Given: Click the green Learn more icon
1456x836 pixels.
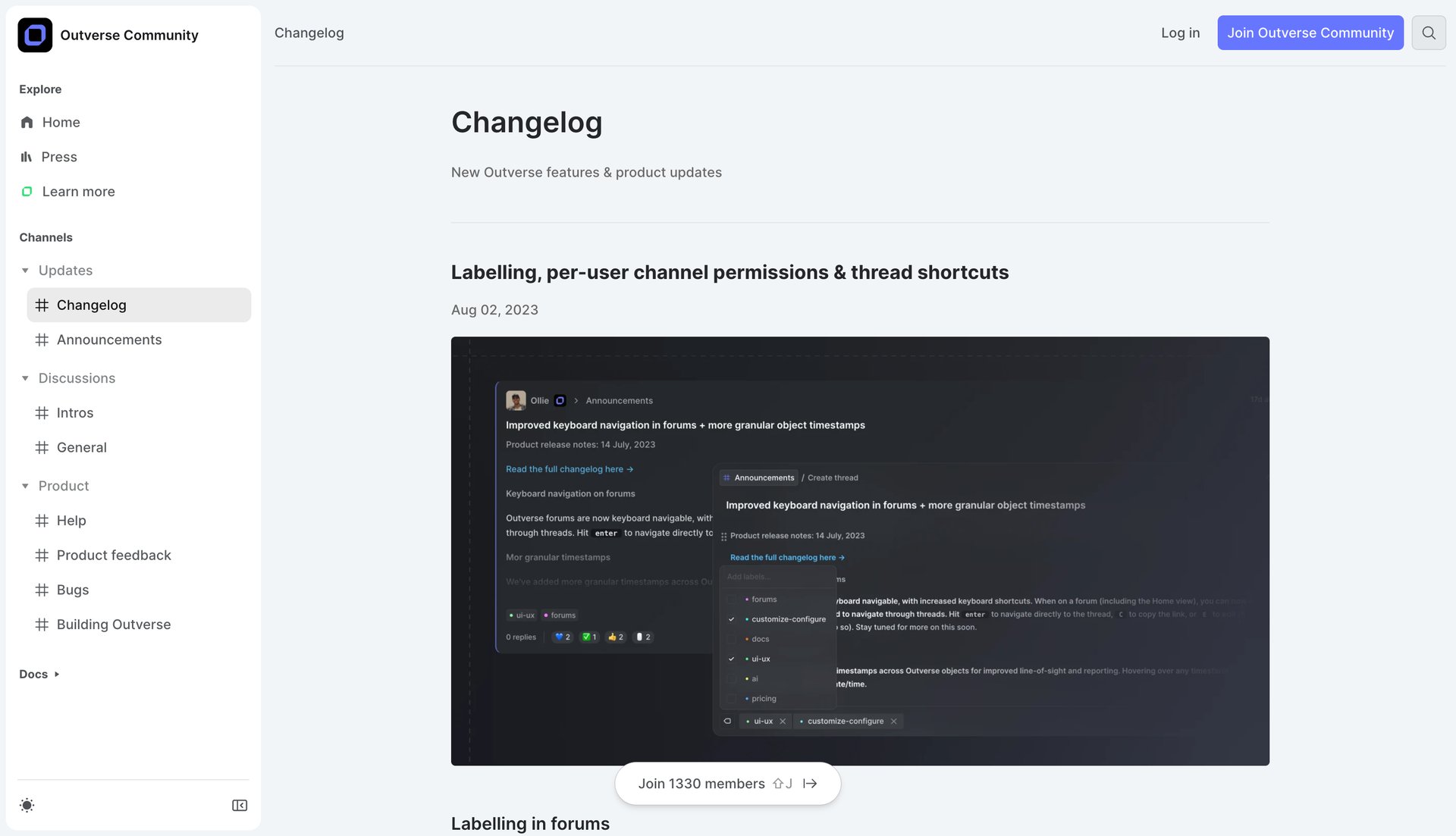Looking at the screenshot, I should tap(27, 191).
